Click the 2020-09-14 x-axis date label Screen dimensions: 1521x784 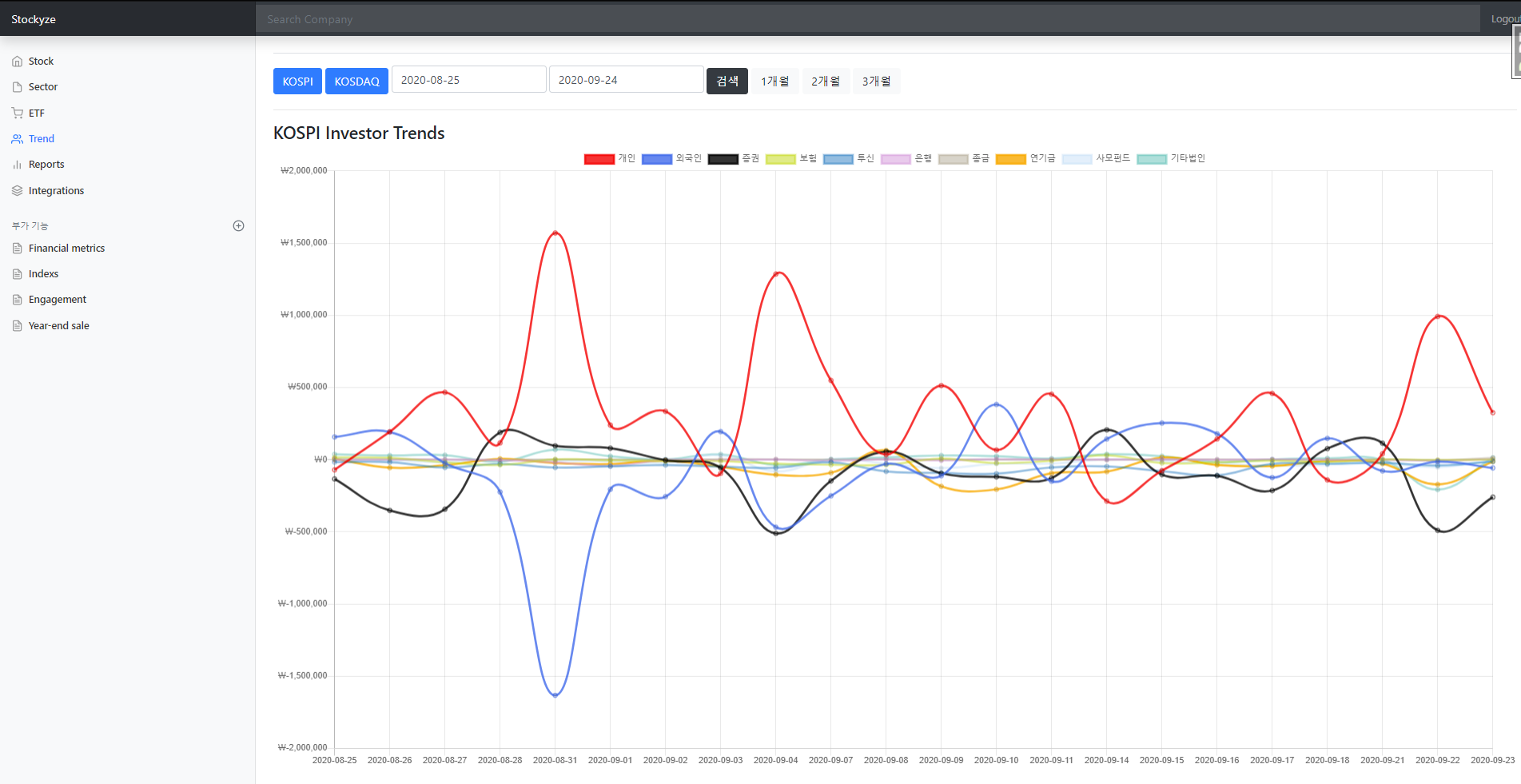tap(1106, 760)
